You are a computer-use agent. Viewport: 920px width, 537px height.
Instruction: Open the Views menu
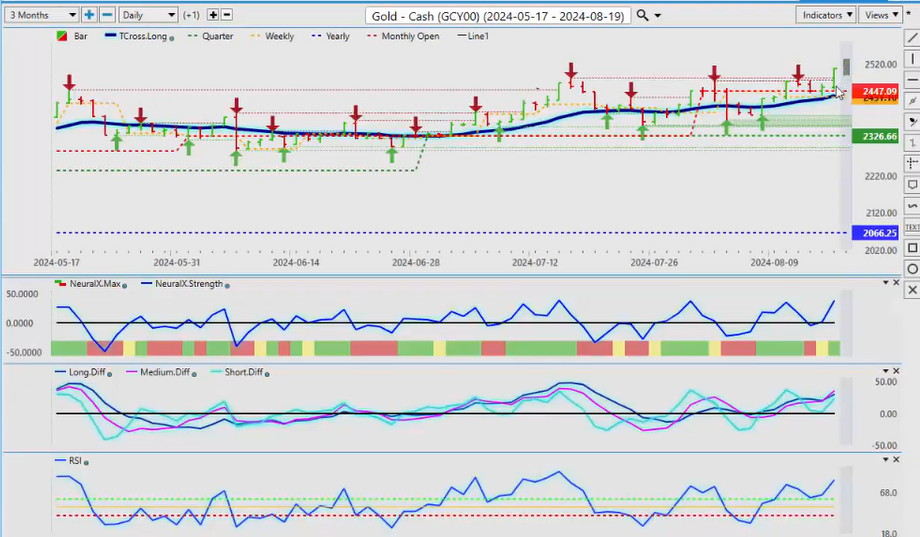(880, 15)
